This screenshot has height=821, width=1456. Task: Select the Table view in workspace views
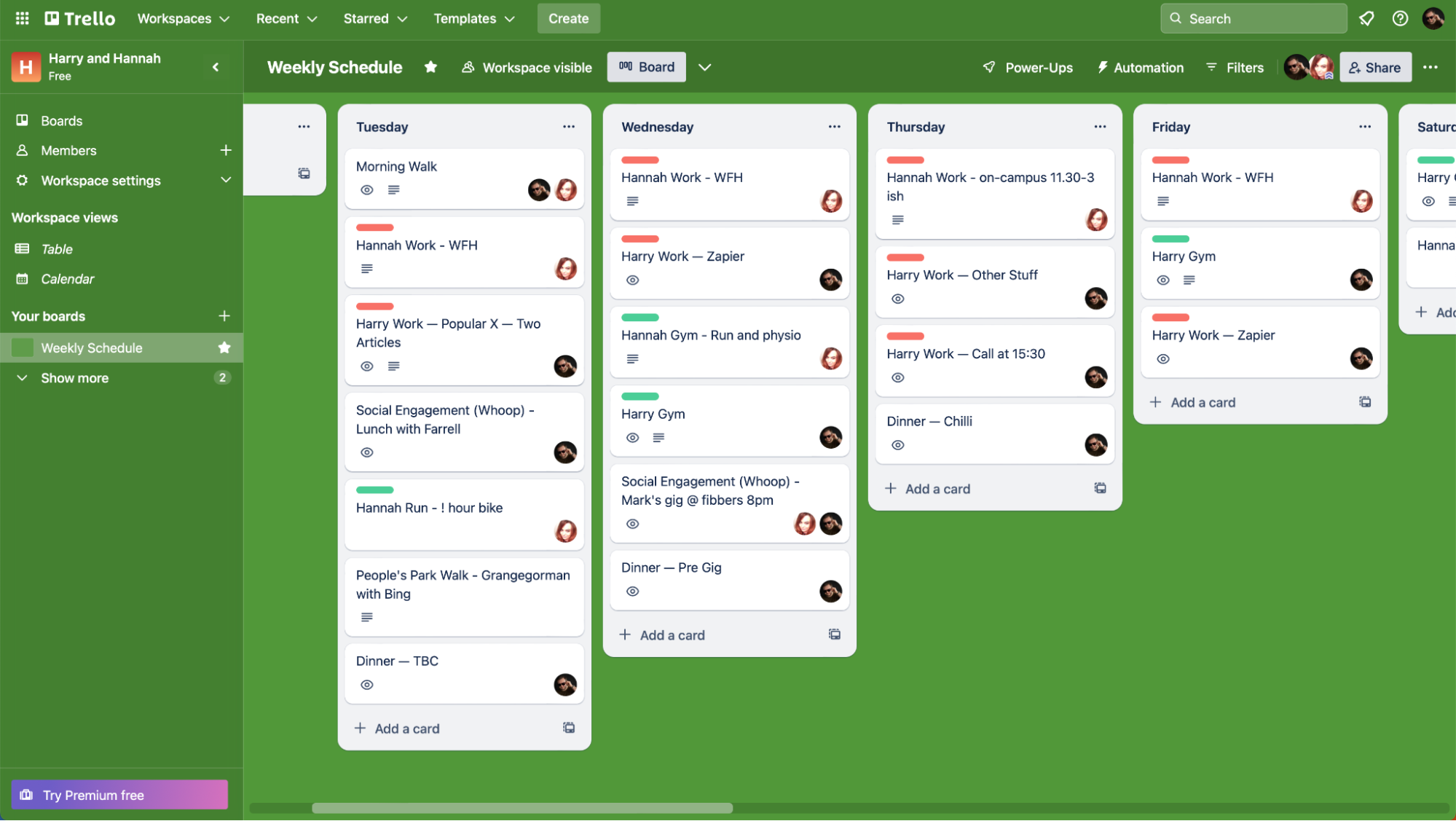[56, 248]
